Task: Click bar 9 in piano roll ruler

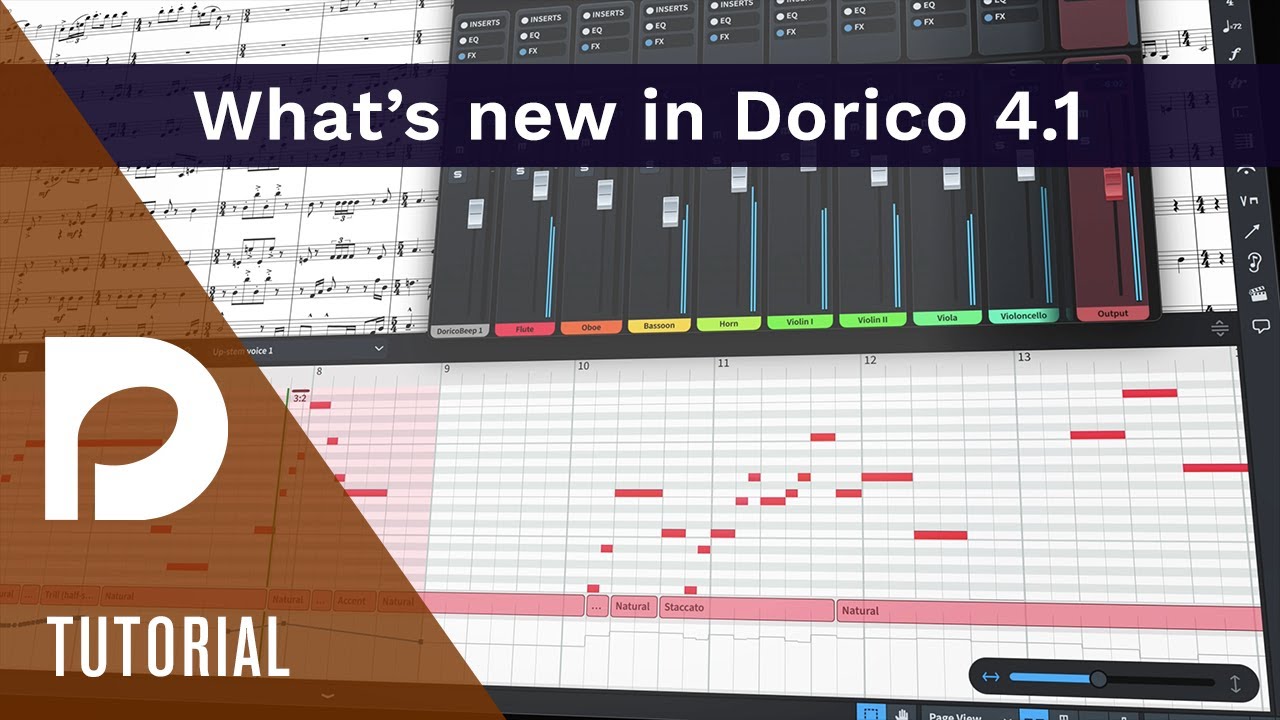Action: (x=446, y=368)
